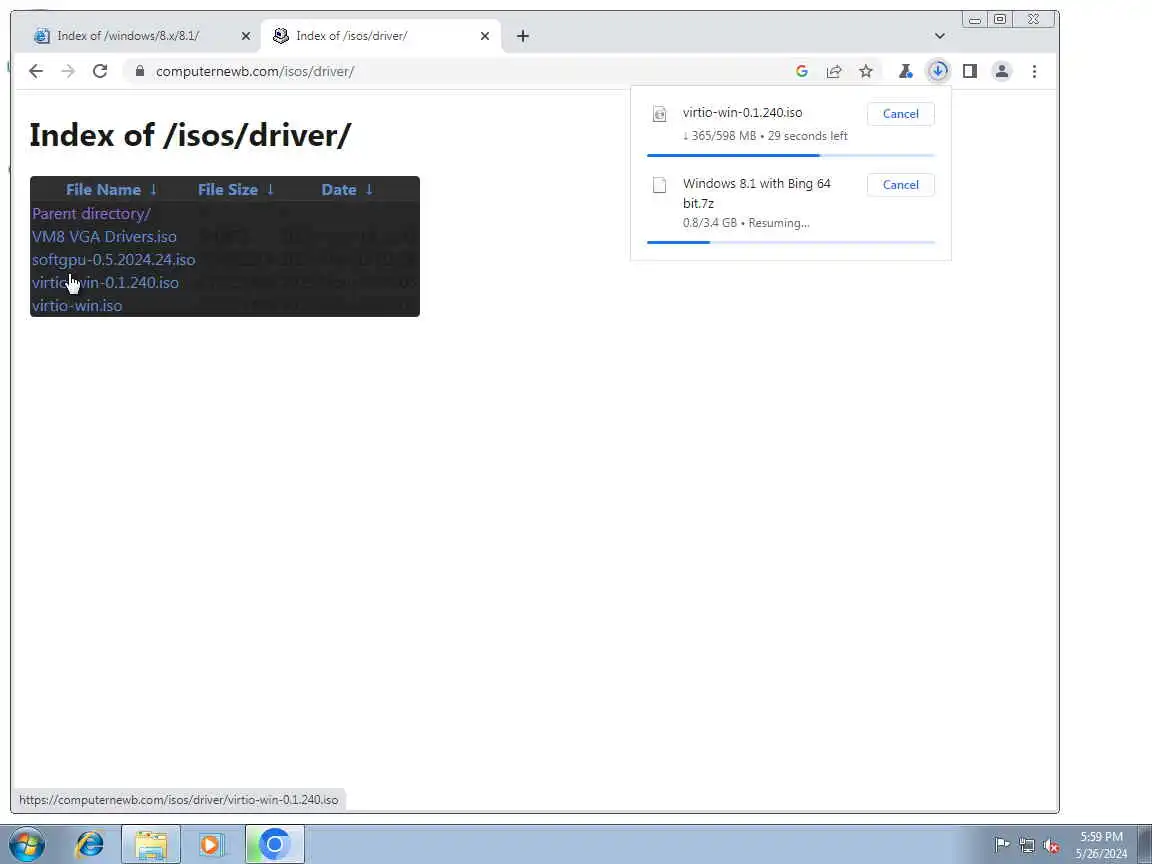Reload the current page
This screenshot has width=1152, height=864.
click(100, 71)
